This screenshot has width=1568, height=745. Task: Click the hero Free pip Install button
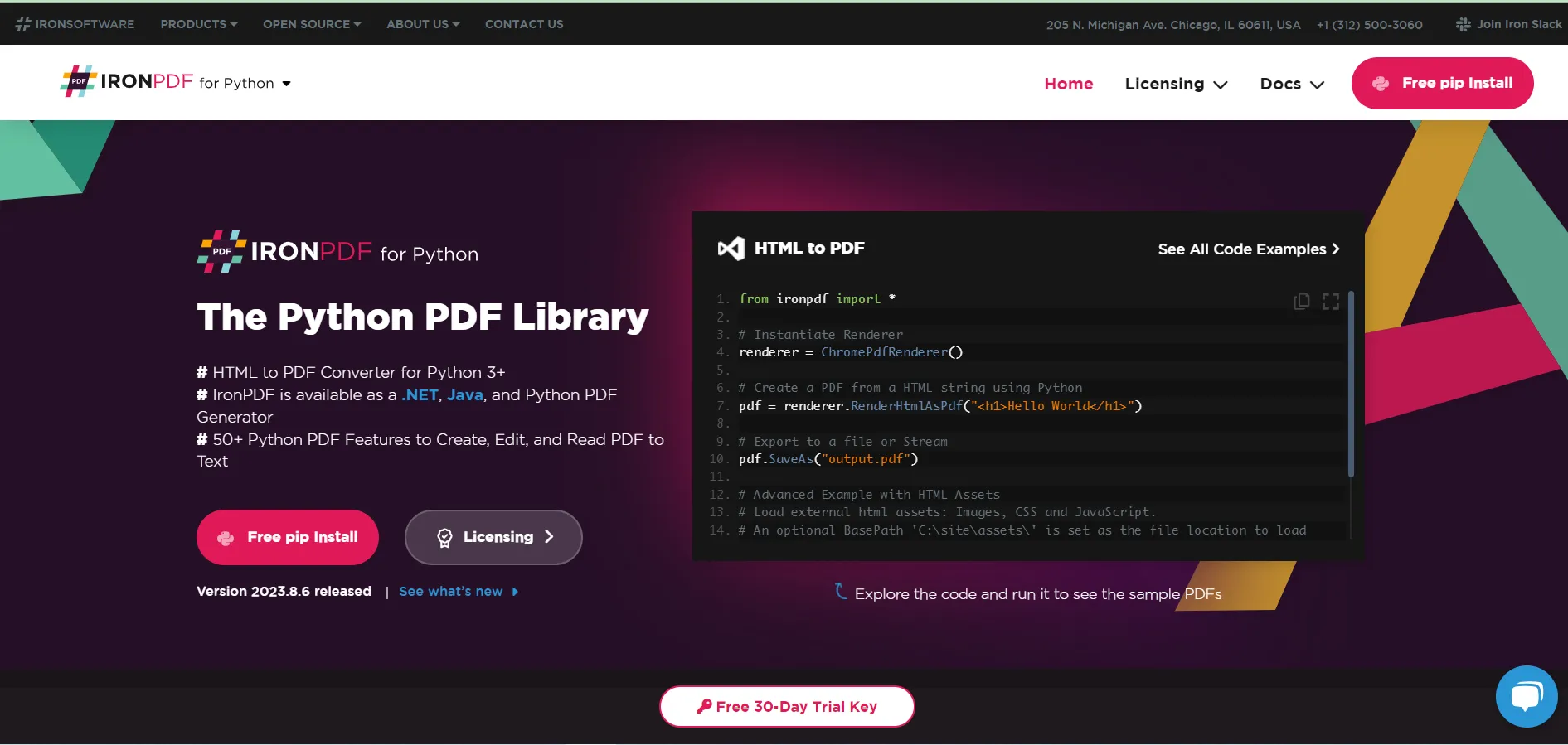[288, 537]
